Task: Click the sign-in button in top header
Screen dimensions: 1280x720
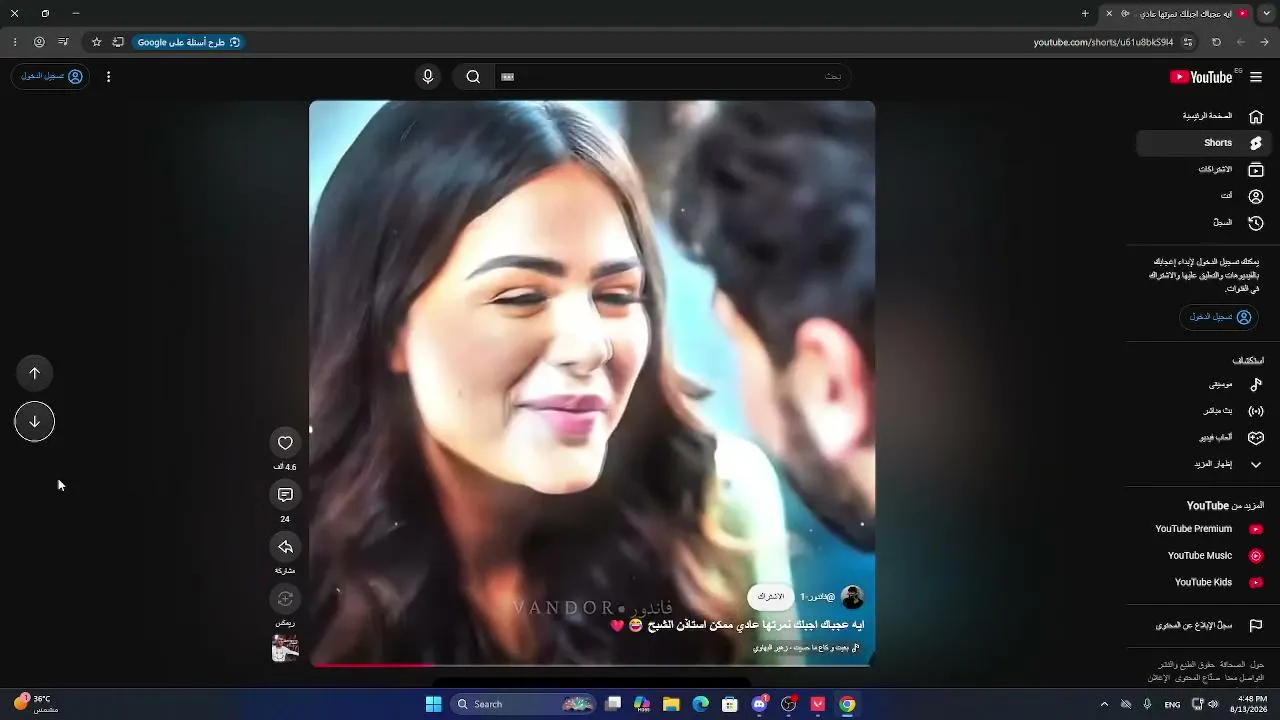Action: (x=51, y=77)
